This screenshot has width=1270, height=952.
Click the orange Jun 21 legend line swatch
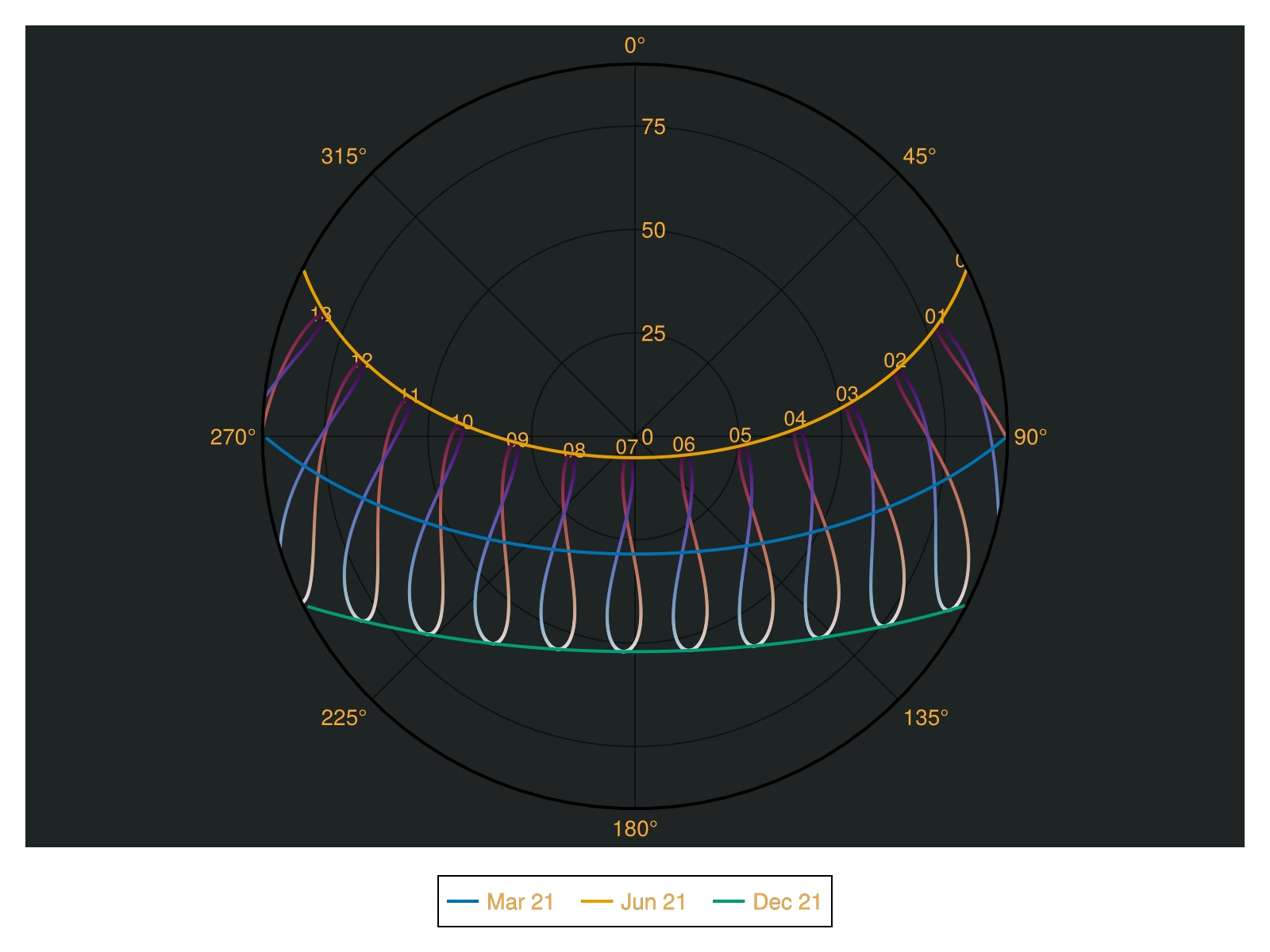click(597, 902)
